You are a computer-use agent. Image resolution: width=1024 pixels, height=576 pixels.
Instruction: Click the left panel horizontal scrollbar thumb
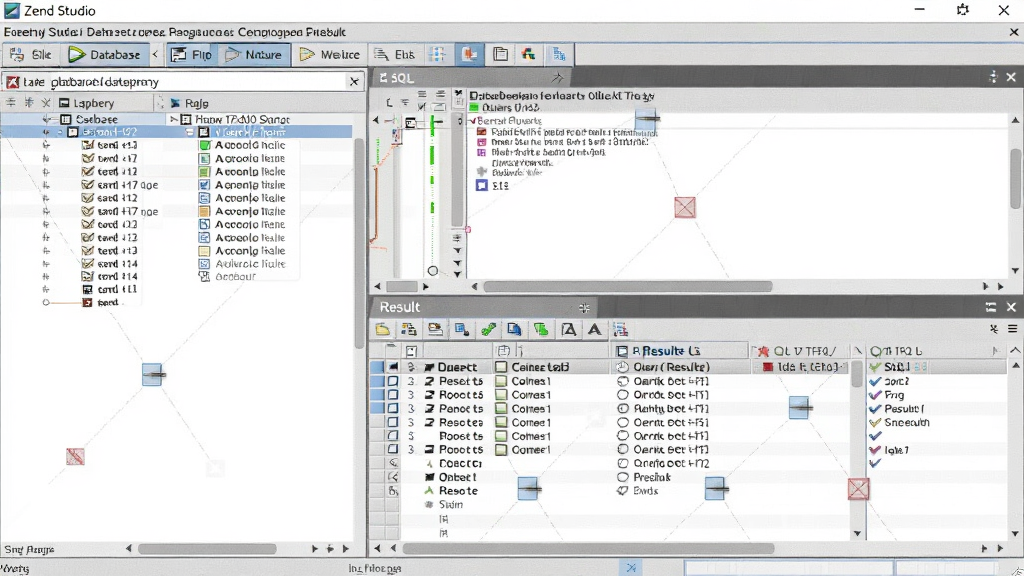(207, 549)
